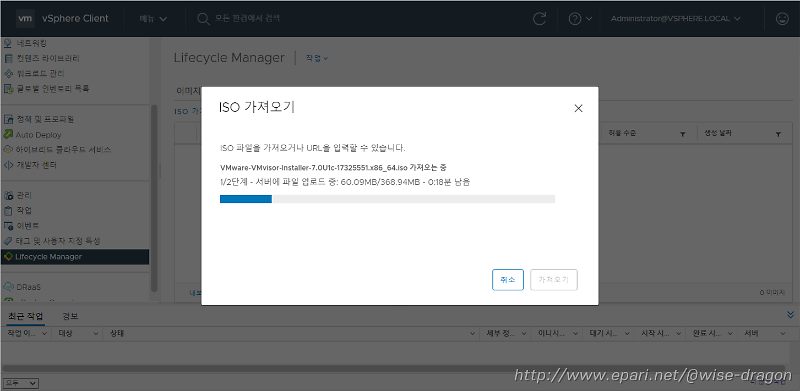The width and height of the screenshot is (800, 391).
Task: Click the Lifecycle Manager diamond icon
Action: (x=8, y=256)
